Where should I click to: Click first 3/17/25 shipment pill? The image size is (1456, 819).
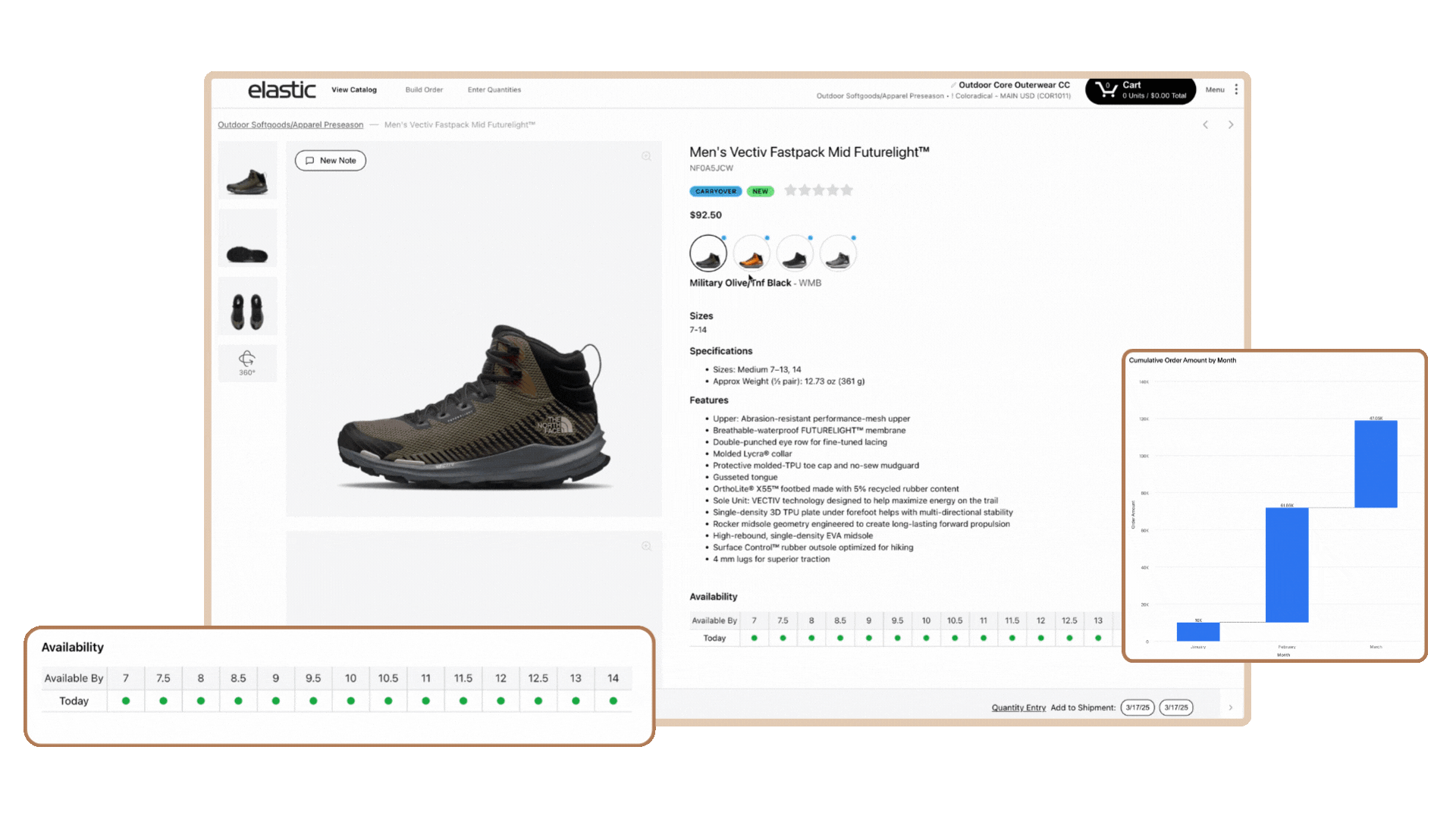1137,708
